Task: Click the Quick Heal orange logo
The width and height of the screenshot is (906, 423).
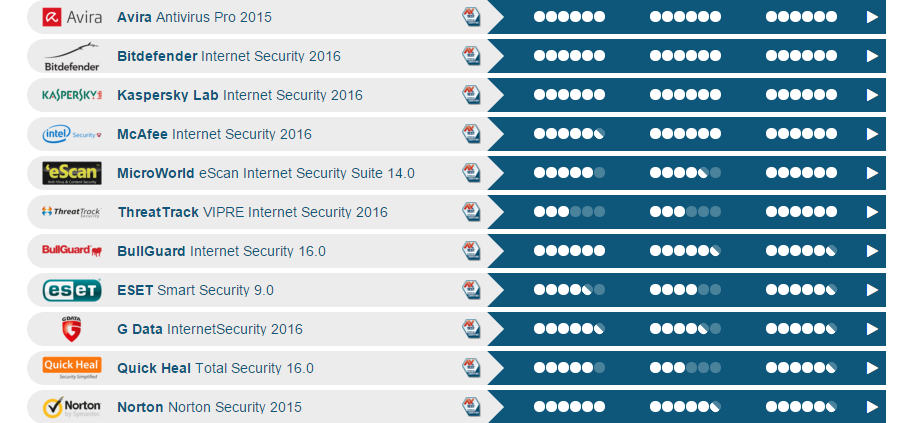Action: 72,368
